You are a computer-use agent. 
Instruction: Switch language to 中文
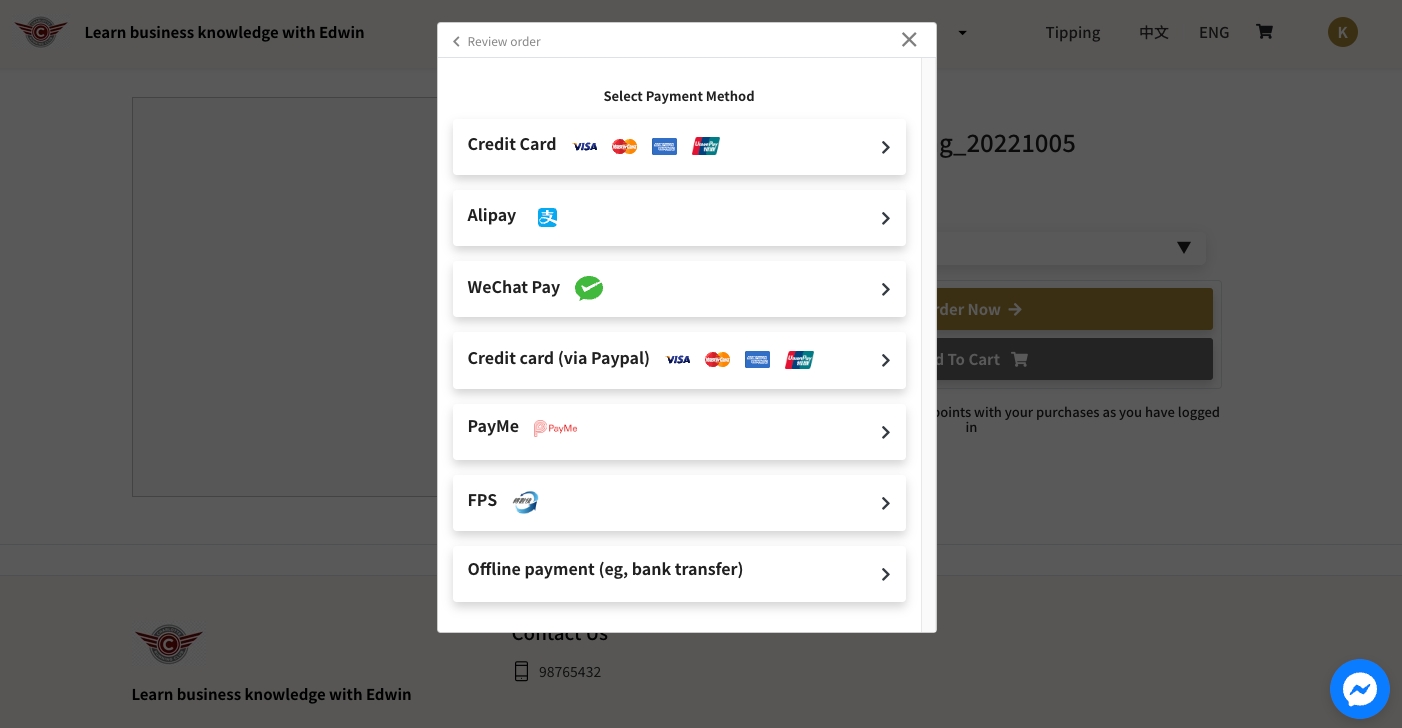tap(1153, 32)
